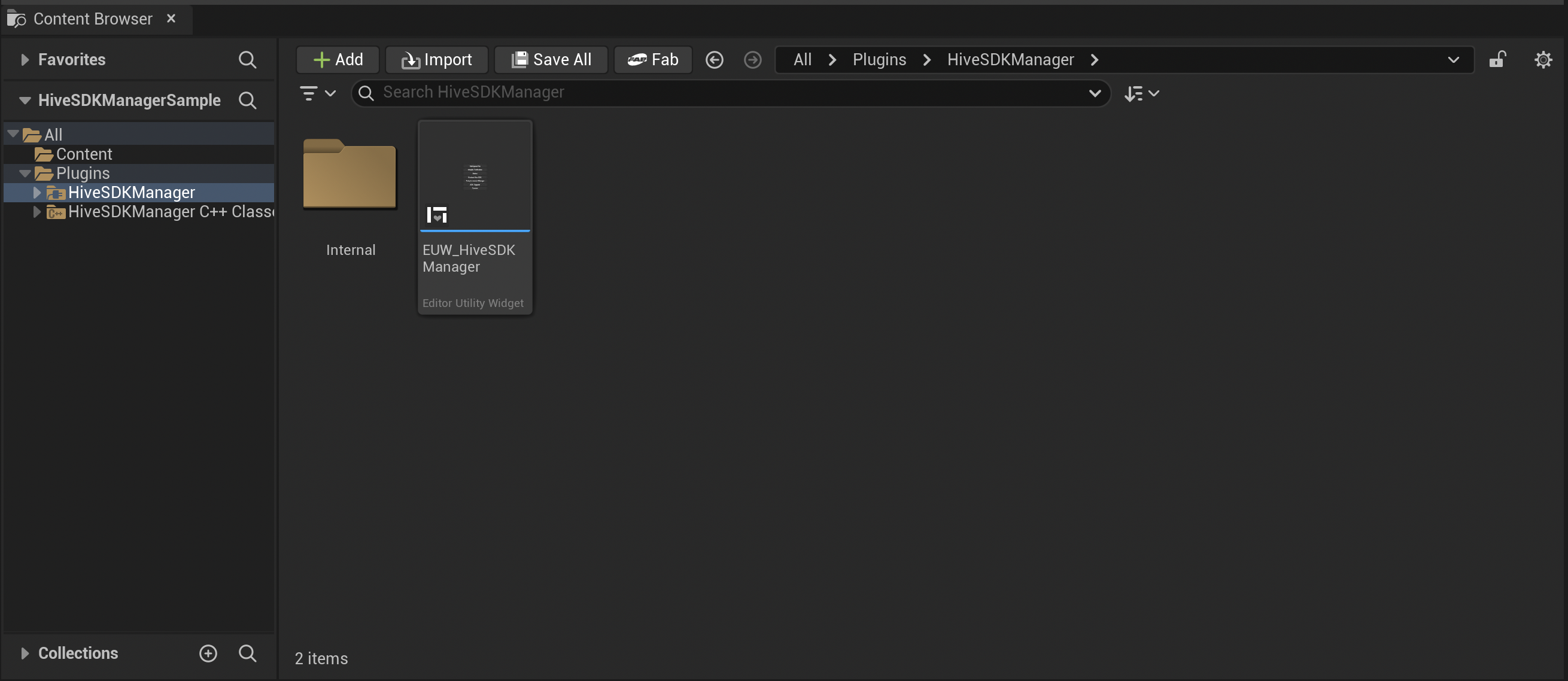The height and width of the screenshot is (681, 1568).
Task: Click the search icon in Collections
Action: [247, 653]
